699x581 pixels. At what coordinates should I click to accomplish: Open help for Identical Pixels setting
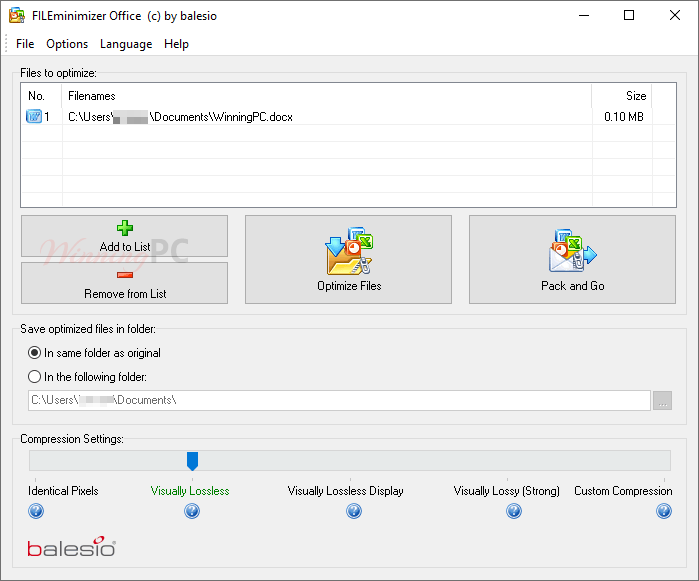(x=36, y=511)
